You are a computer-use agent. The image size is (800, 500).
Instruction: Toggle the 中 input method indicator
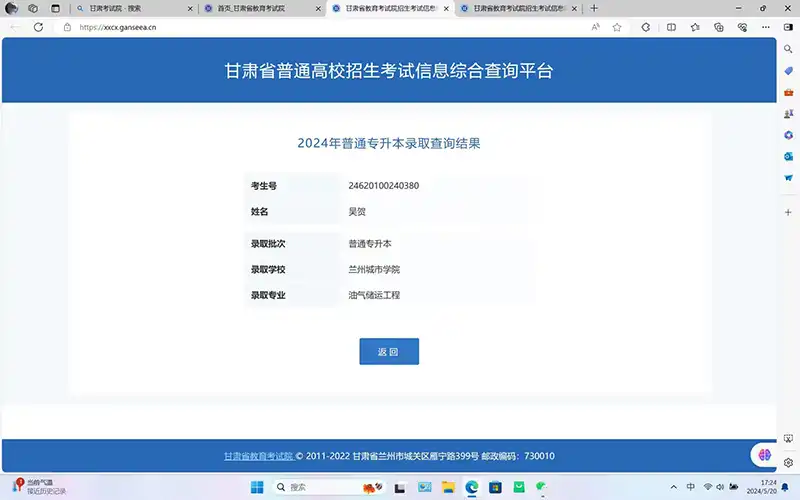tap(690, 487)
